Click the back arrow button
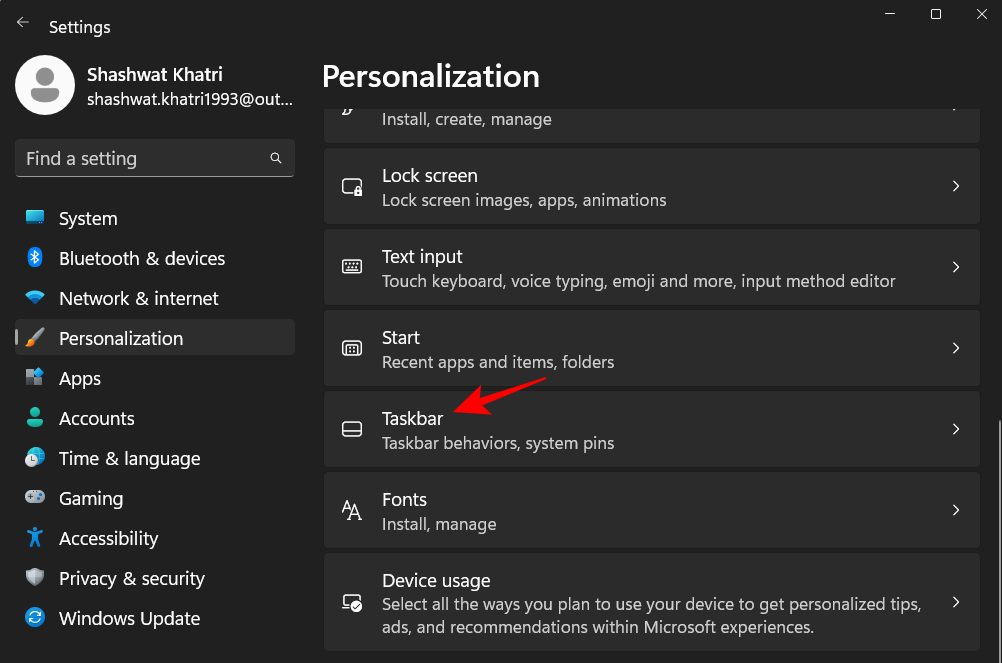The height and width of the screenshot is (663, 1002). pyautogui.click(x=22, y=21)
